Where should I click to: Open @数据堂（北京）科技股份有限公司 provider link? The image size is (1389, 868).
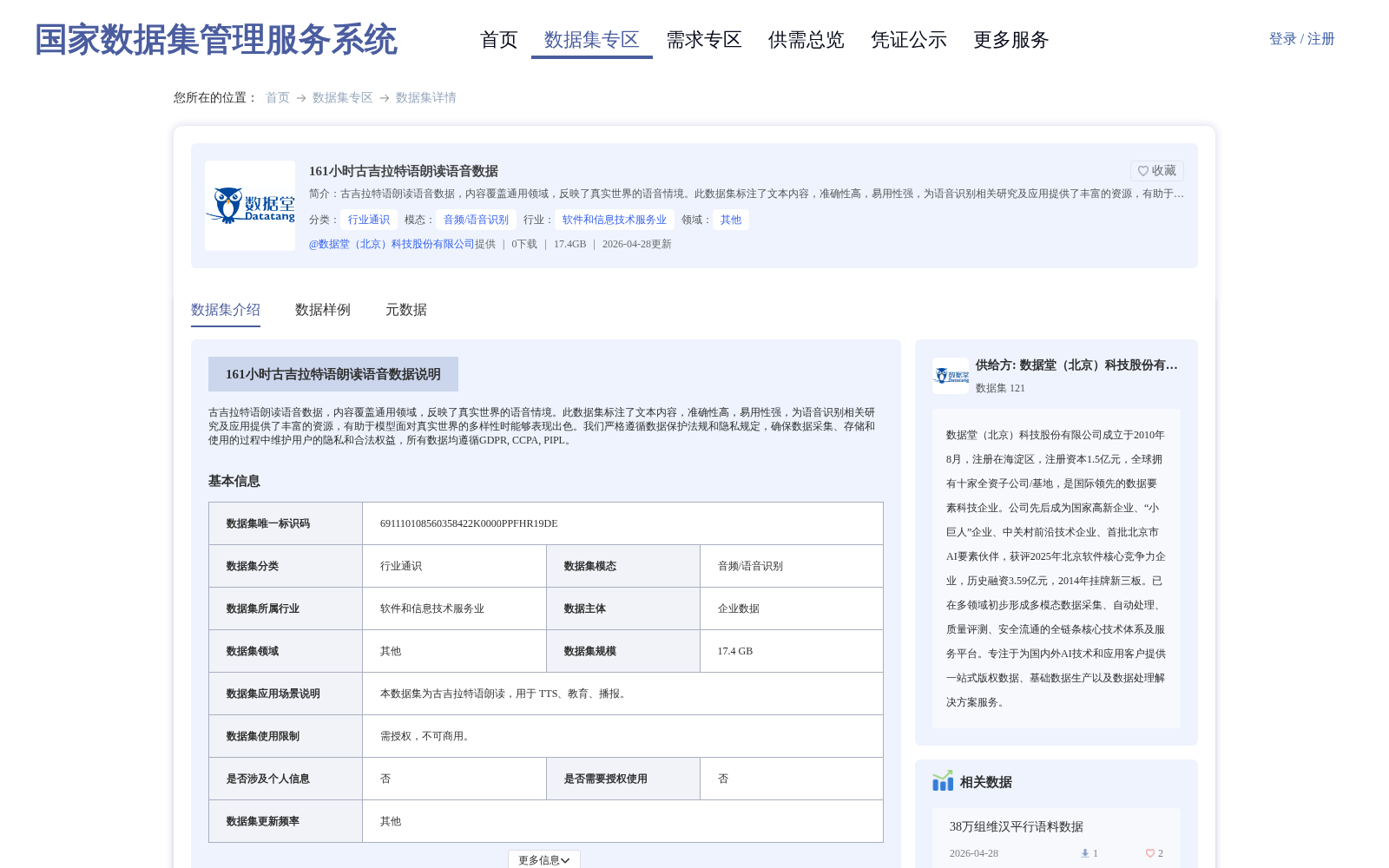392,244
